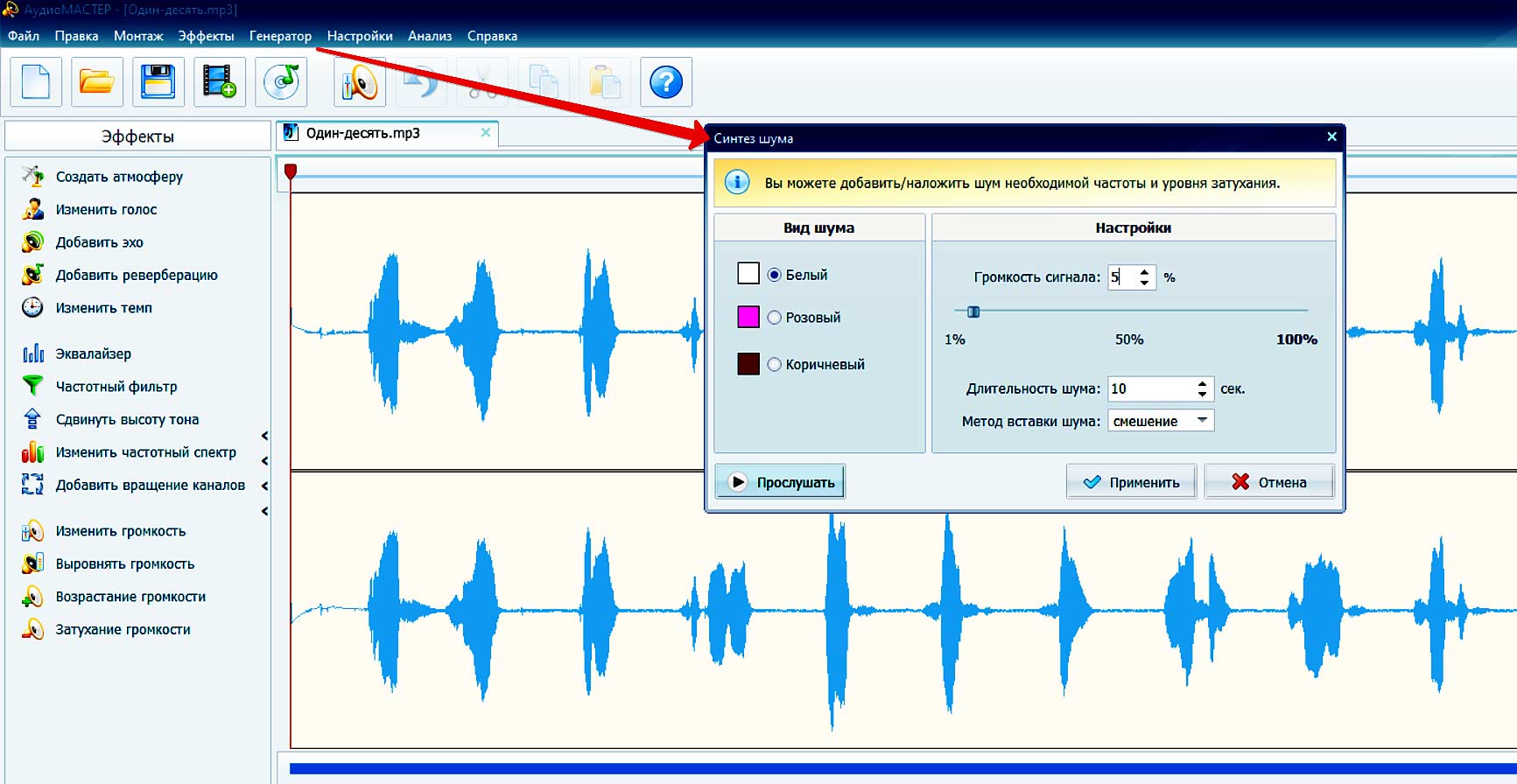
Task: Increase Громкость сигнала with up arrow
Action: (x=1144, y=272)
